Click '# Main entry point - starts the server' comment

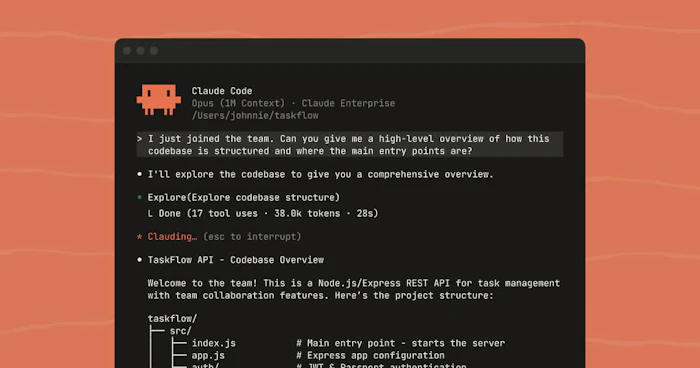click(400, 343)
